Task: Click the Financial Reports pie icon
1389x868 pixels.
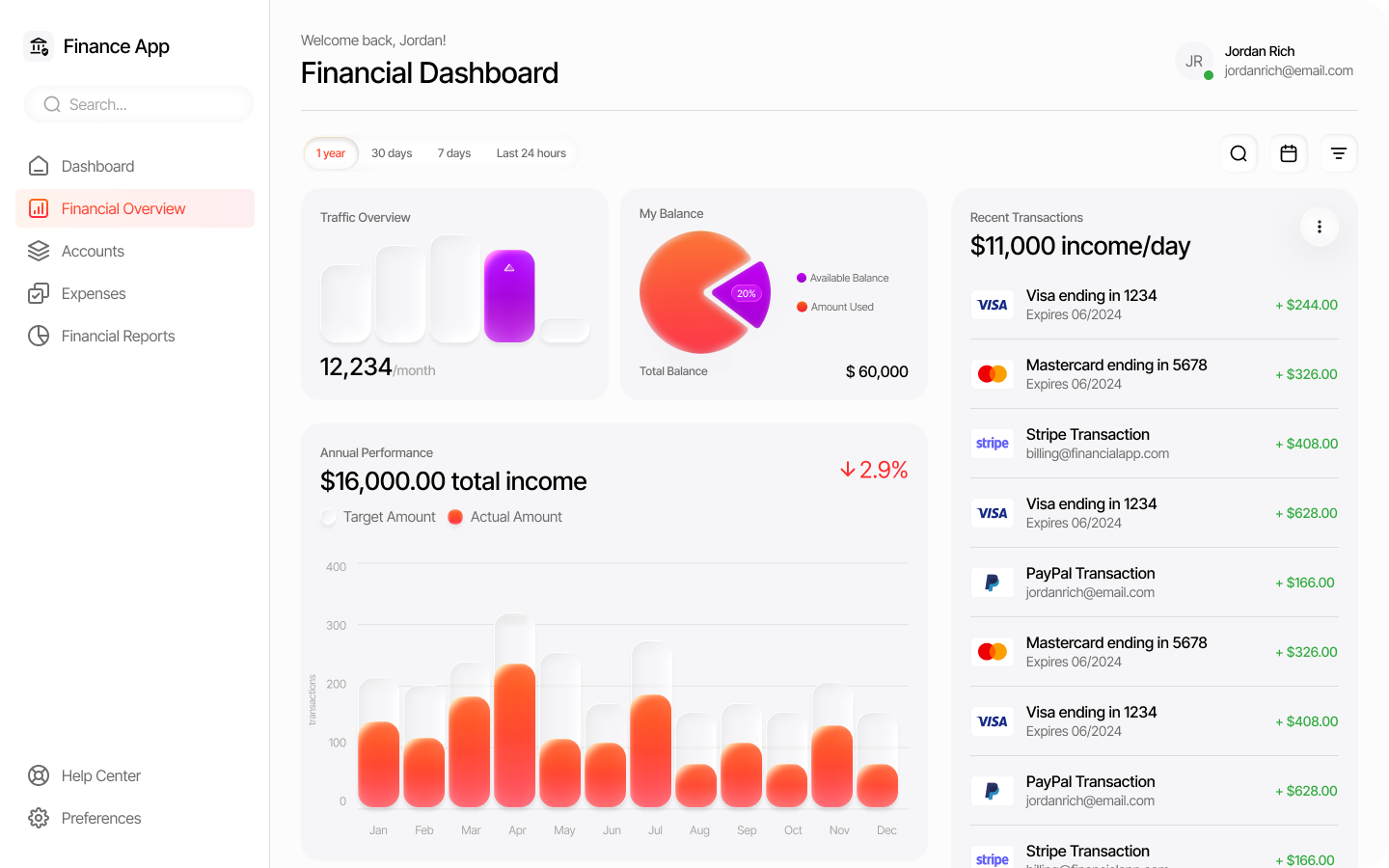Action: point(39,336)
